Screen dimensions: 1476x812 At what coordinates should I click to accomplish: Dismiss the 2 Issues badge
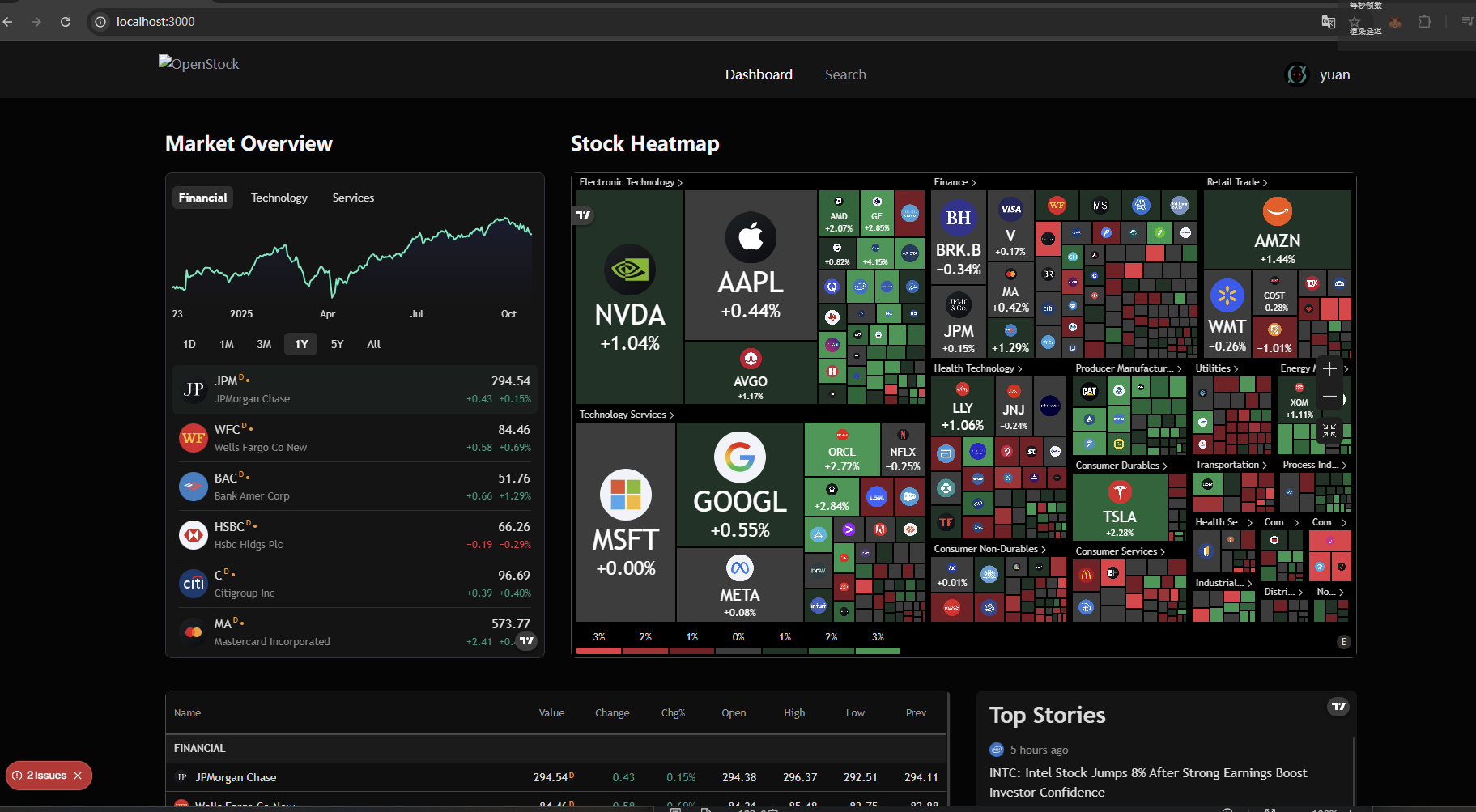[x=78, y=776]
